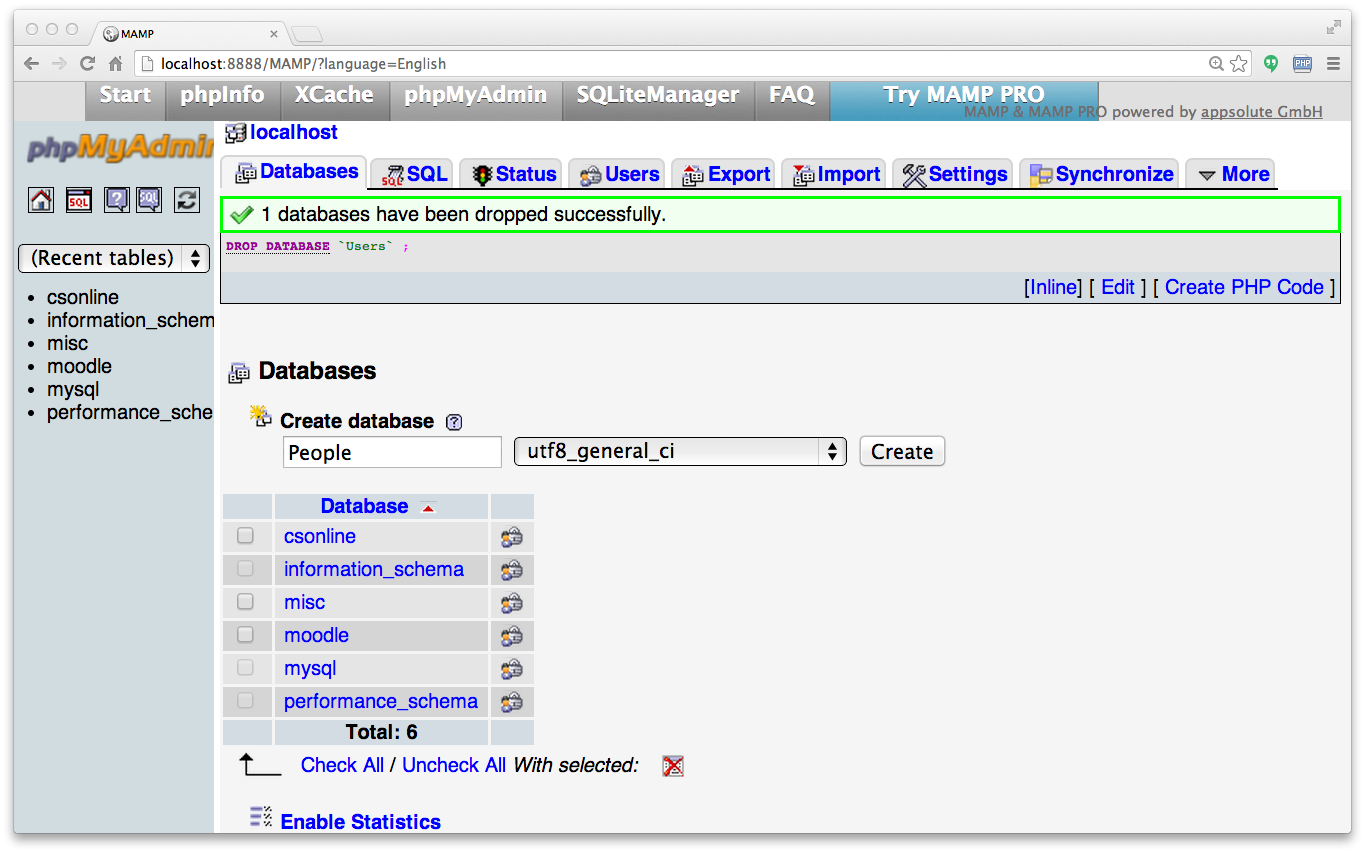Click the privileges icon for misc
This screenshot has width=1365, height=853.
(x=512, y=603)
